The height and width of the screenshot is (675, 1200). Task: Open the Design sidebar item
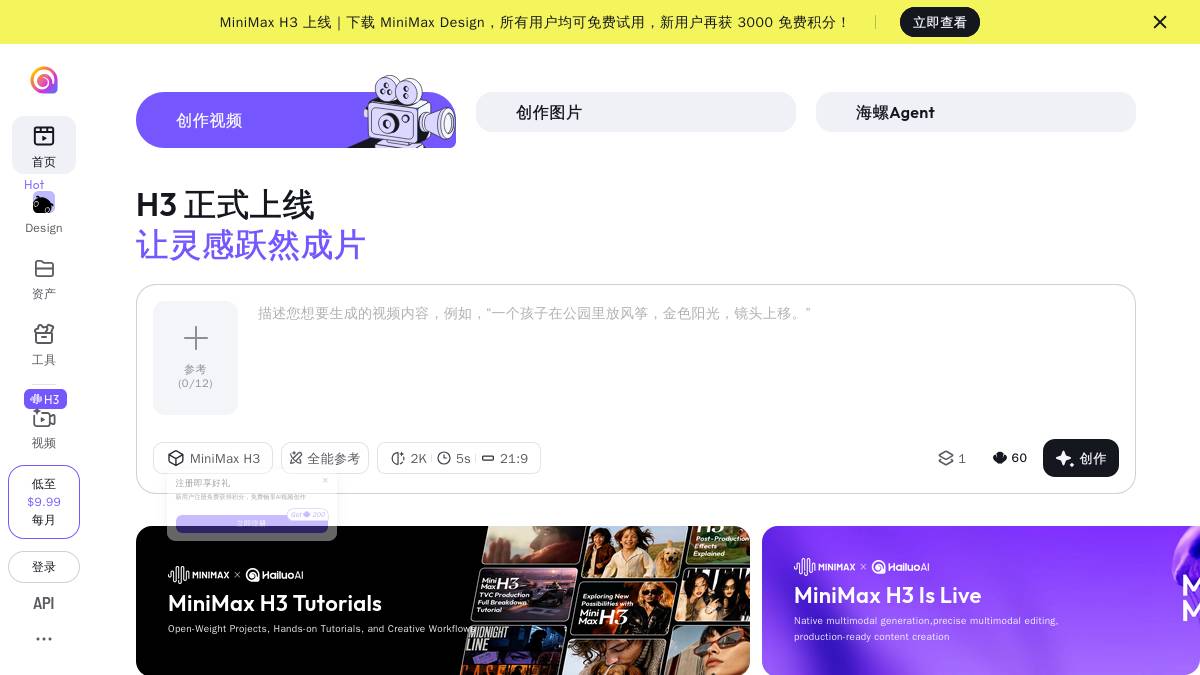(44, 212)
